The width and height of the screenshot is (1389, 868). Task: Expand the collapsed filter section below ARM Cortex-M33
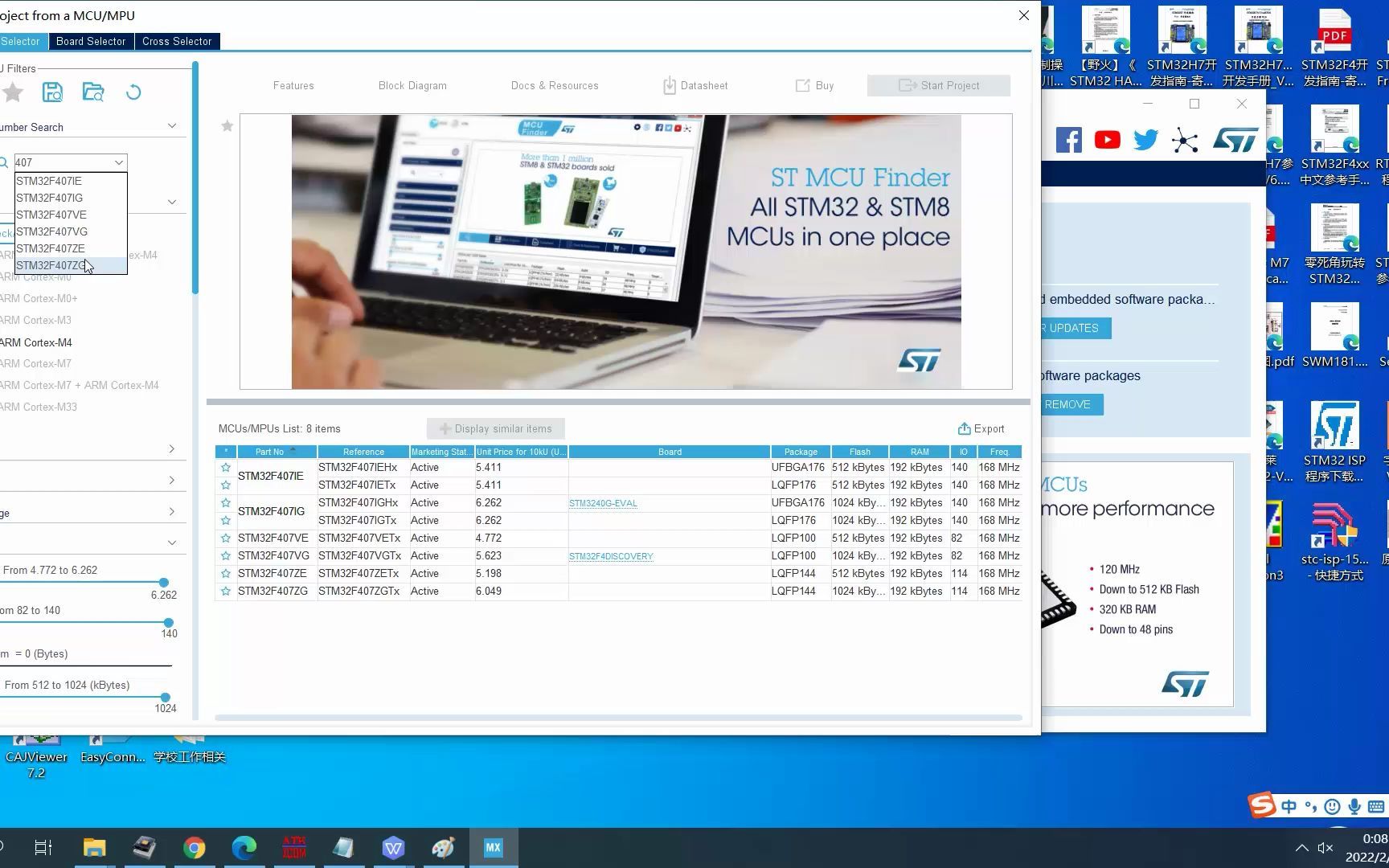tap(171, 448)
